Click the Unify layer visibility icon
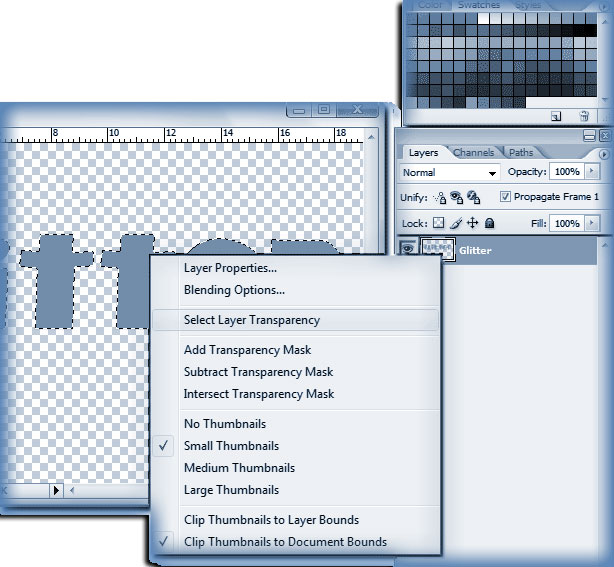Viewport: 614px width, 567px height. pos(456,197)
